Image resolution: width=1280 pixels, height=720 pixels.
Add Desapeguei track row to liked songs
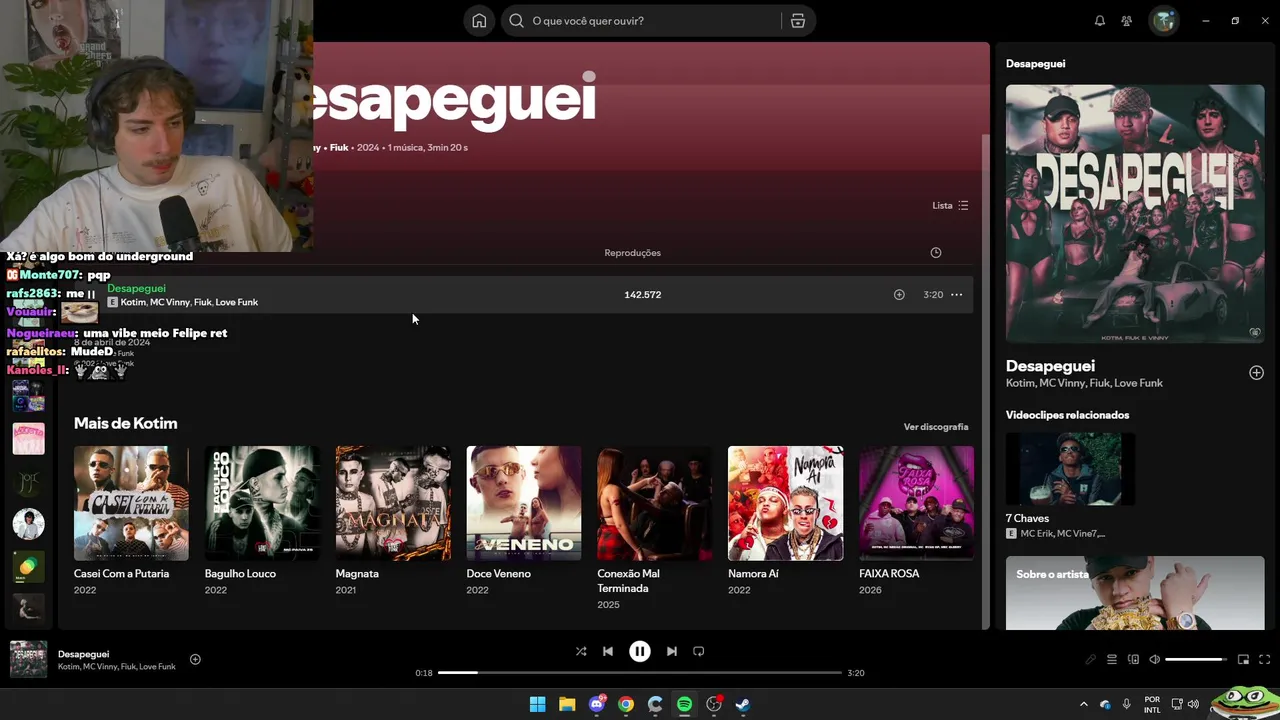click(x=899, y=295)
